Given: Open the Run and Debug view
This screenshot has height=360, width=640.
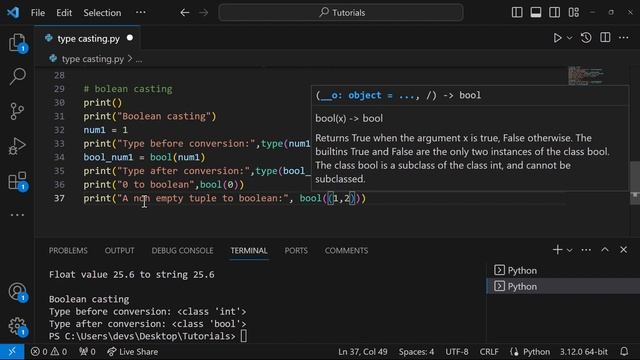Looking at the screenshot, I should click(x=17, y=146).
